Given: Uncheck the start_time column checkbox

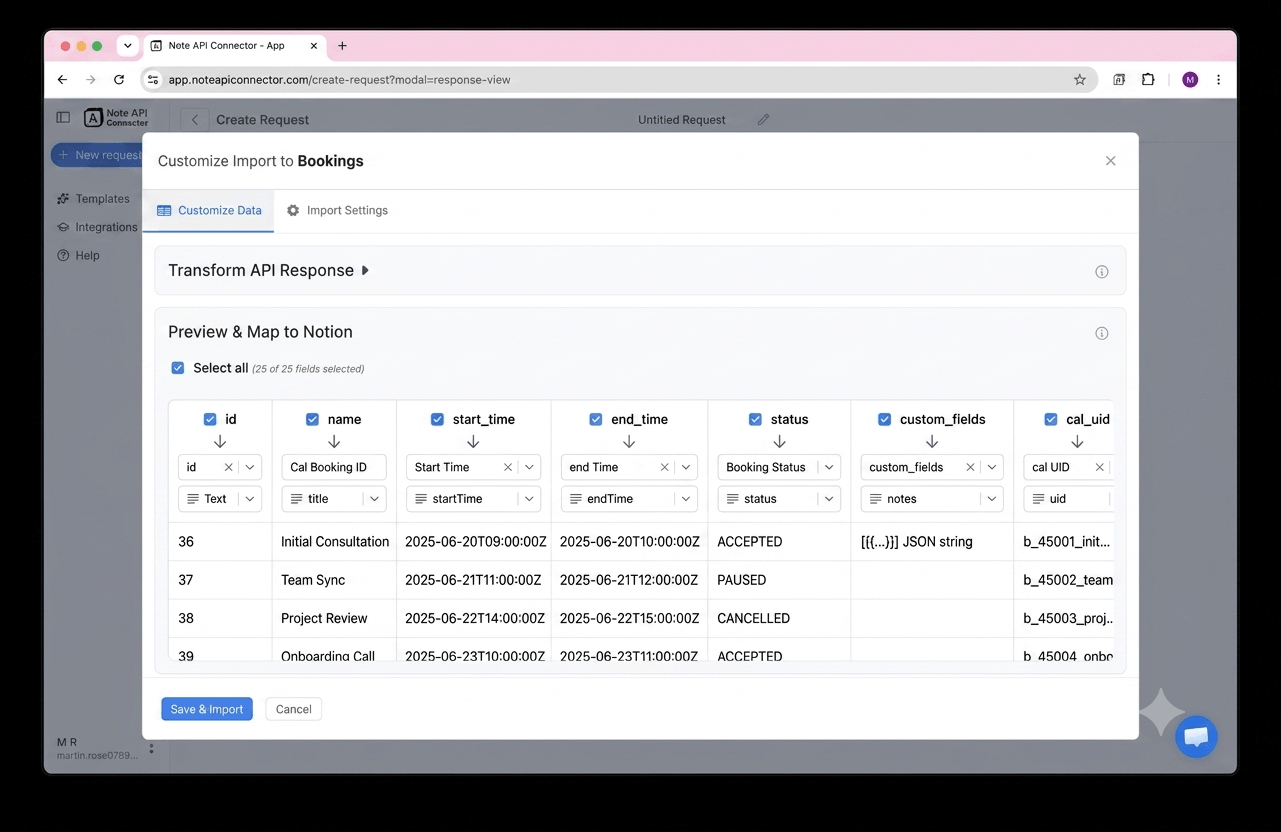Looking at the screenshot, I should [x=437, y=420].
